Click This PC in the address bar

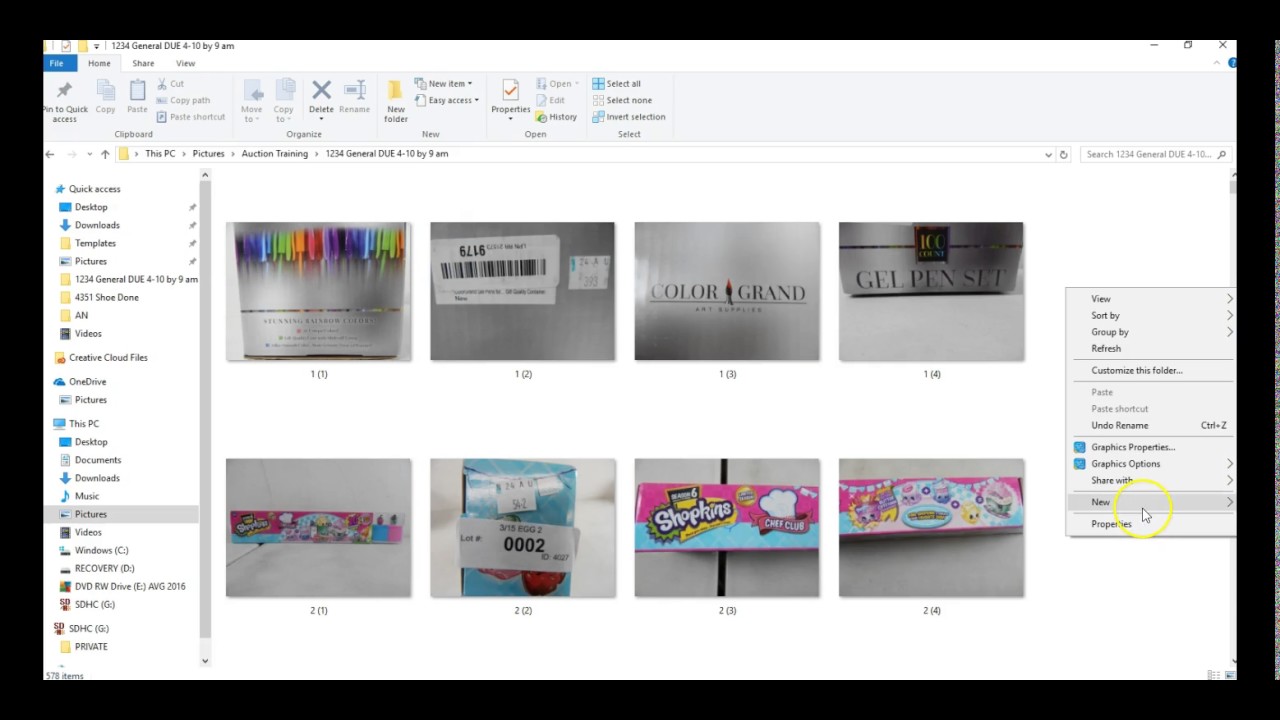point(160,154)
